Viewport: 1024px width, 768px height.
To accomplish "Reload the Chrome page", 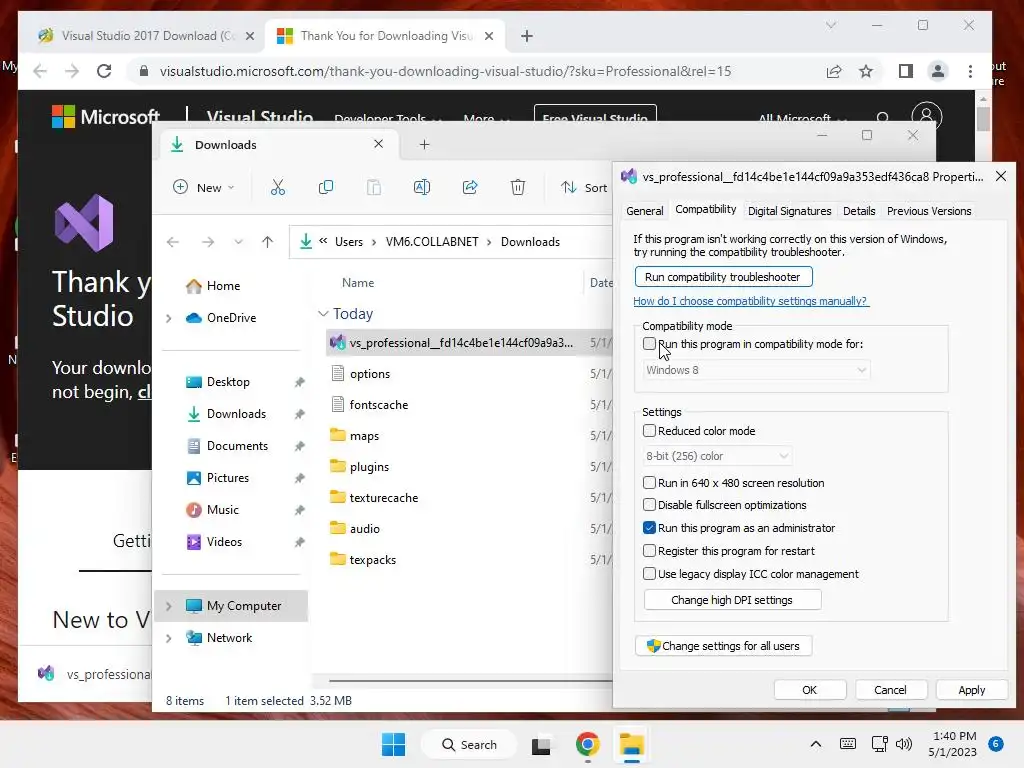I will tap(104, 71).
